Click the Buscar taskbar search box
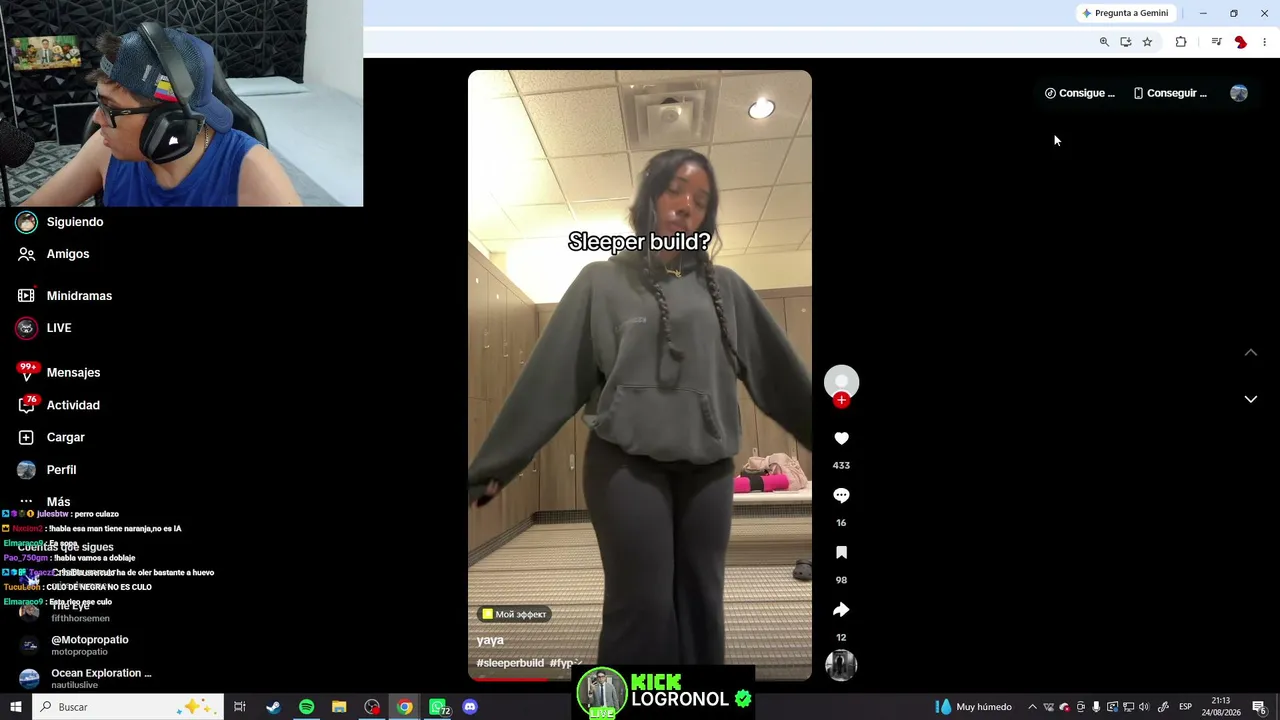The height and width of the screenshot is (720, 1280). [x=128, y=707]
